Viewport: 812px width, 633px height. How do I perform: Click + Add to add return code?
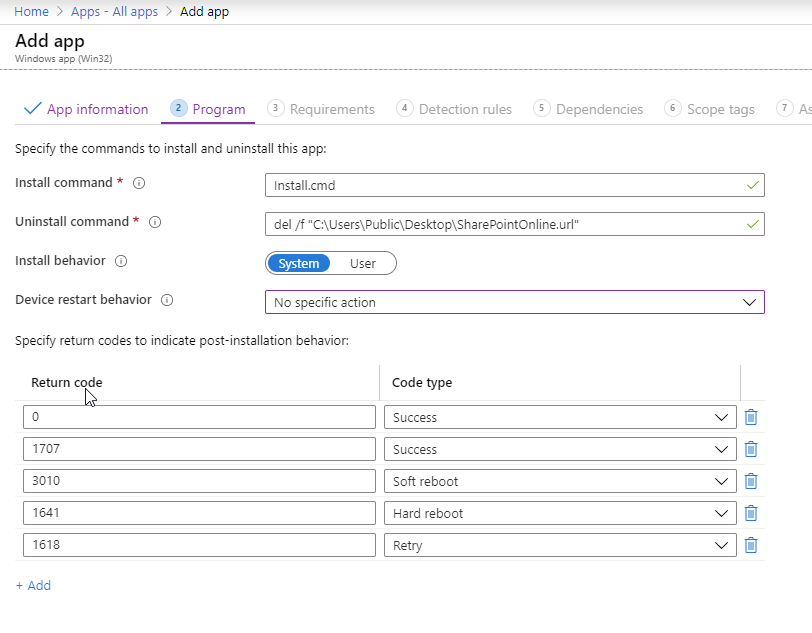(33, 585)
